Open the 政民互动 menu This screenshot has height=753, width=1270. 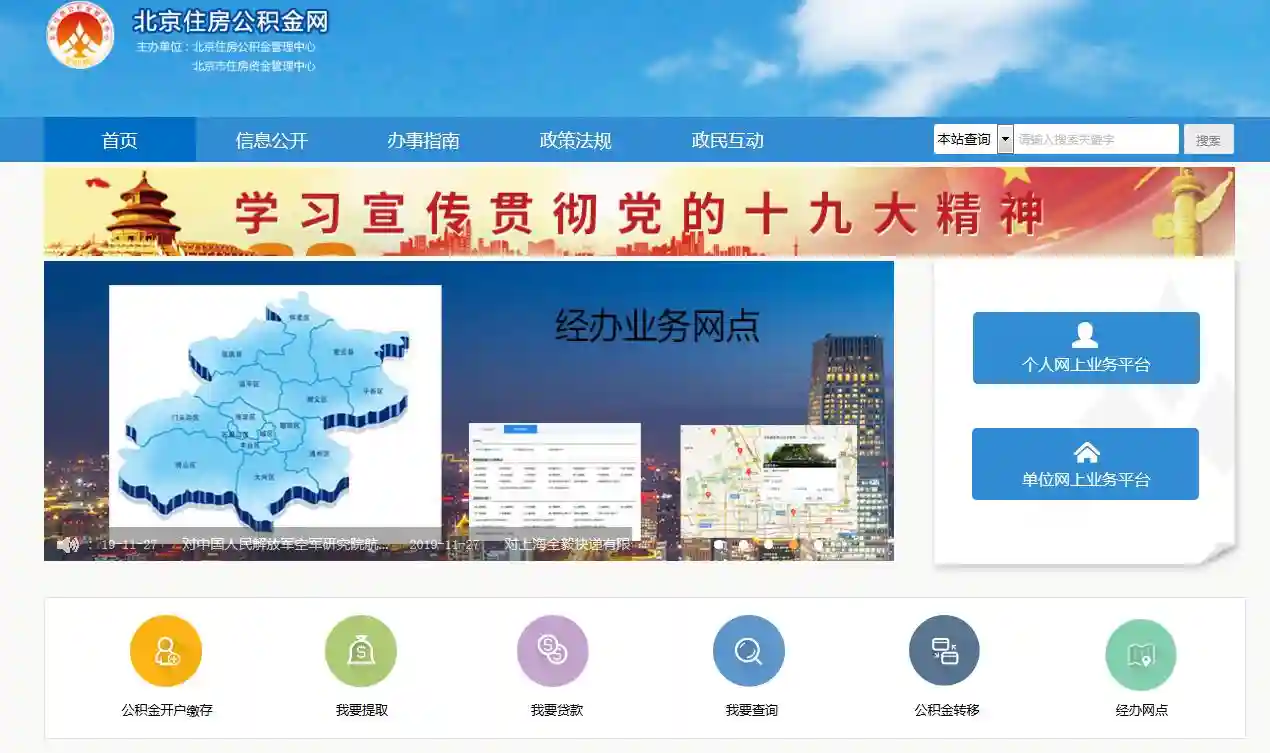(726, 140)
